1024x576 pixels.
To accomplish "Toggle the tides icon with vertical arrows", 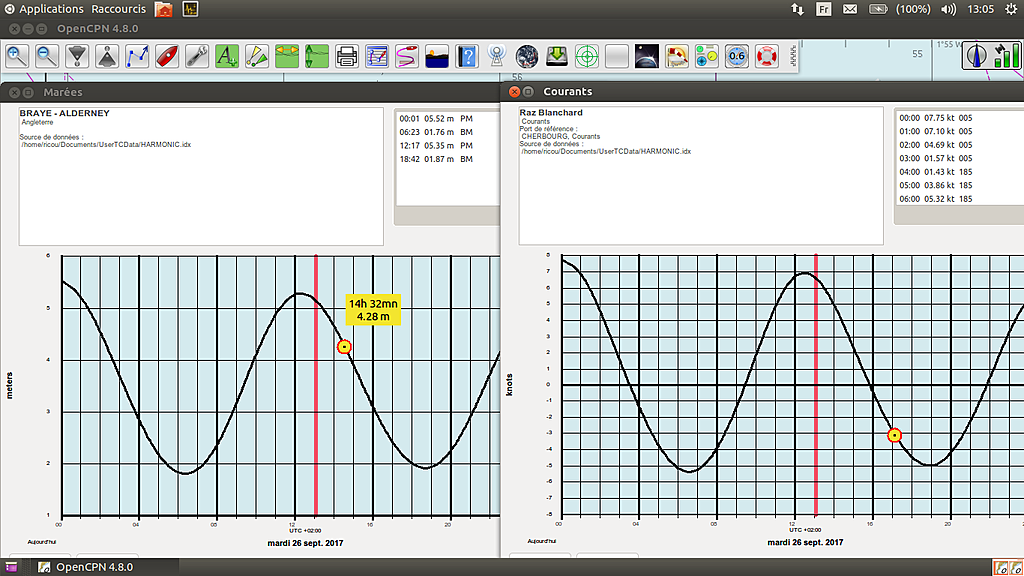I will pos(317,56).
